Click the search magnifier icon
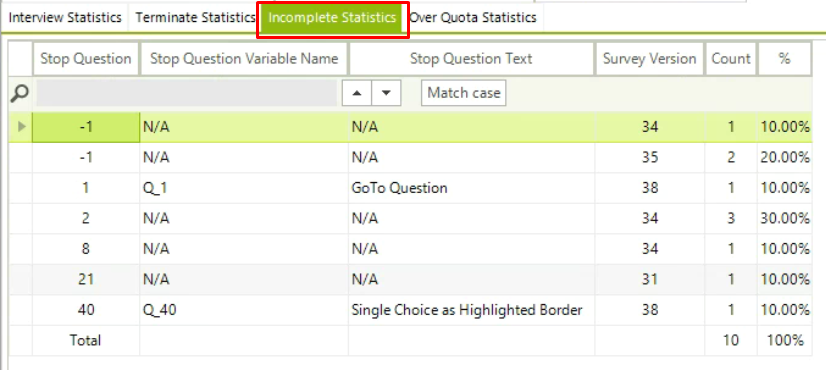This screenshot has width=826, height=370. [x=19, y=93]
